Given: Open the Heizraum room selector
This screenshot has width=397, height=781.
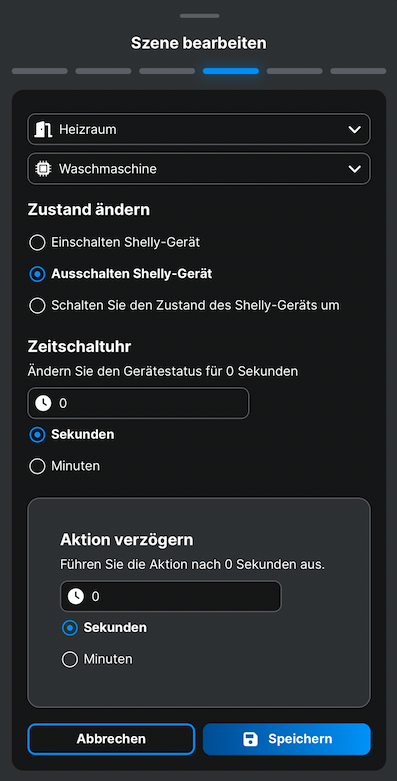Looking at the screenshot, I should (199, 130).
